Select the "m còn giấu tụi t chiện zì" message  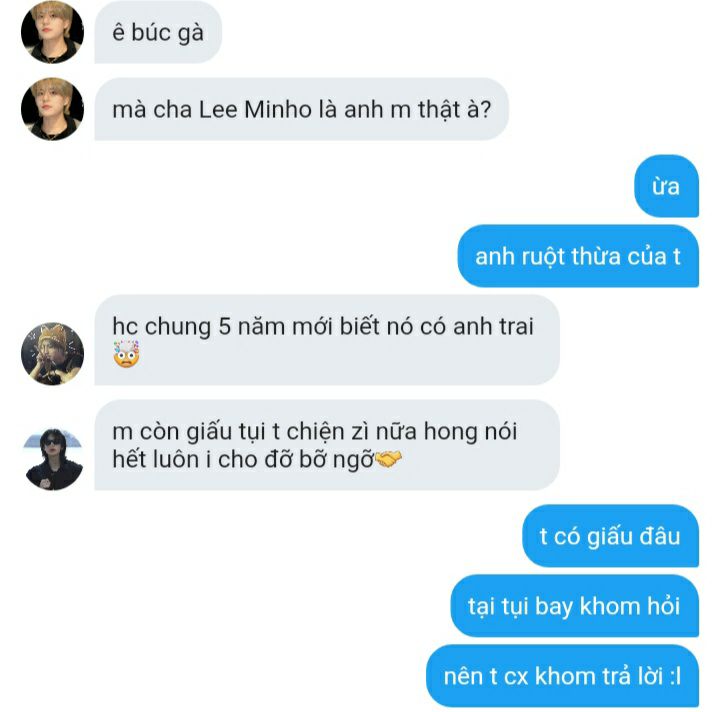[327, 445]
